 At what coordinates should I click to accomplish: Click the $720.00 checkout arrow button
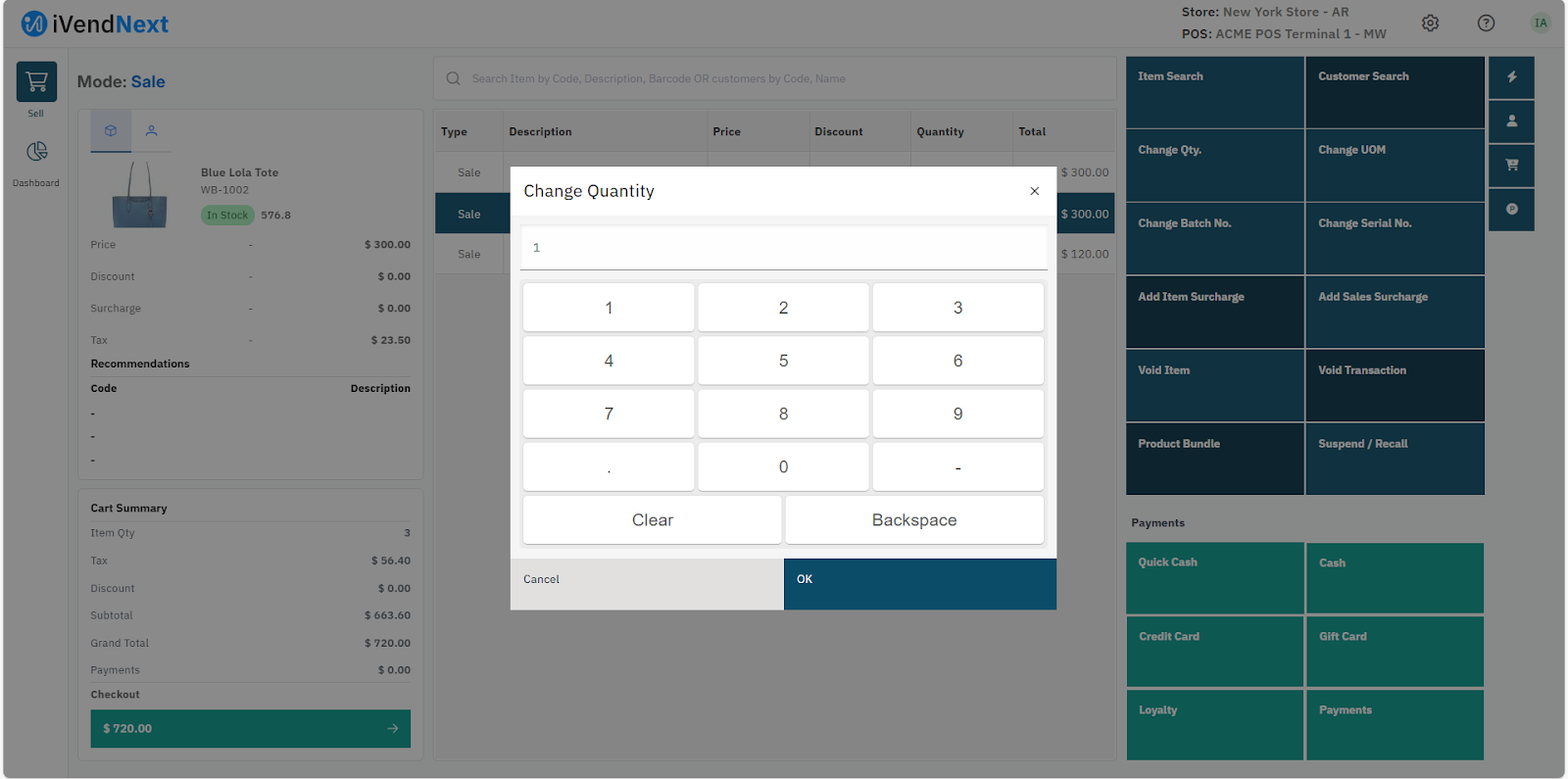click(250, 729)
